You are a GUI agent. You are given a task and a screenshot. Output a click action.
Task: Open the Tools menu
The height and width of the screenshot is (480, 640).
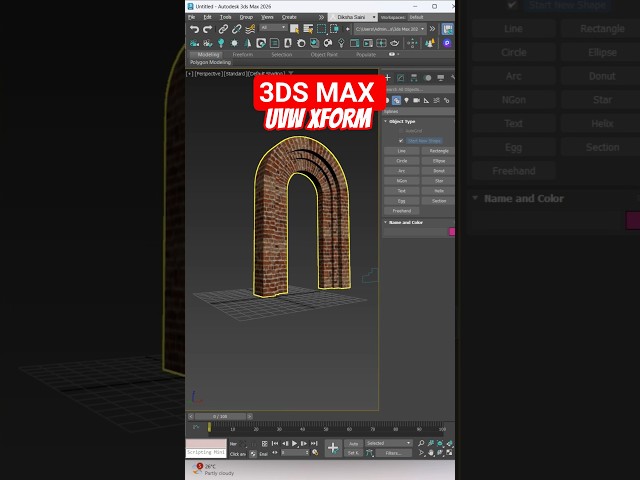click(225, 17)
